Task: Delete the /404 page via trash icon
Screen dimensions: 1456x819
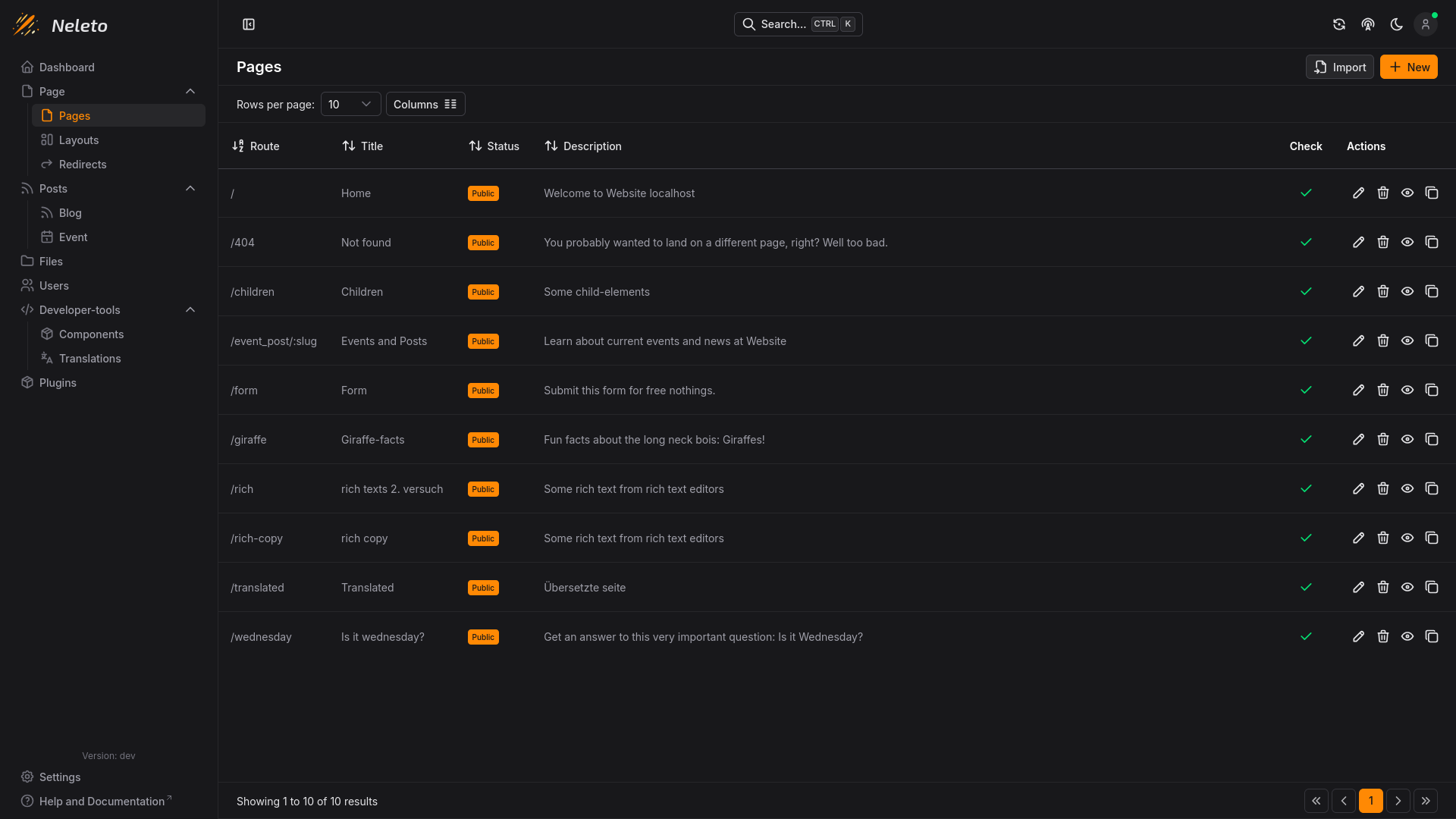Action: click(x=1382, y=243)
